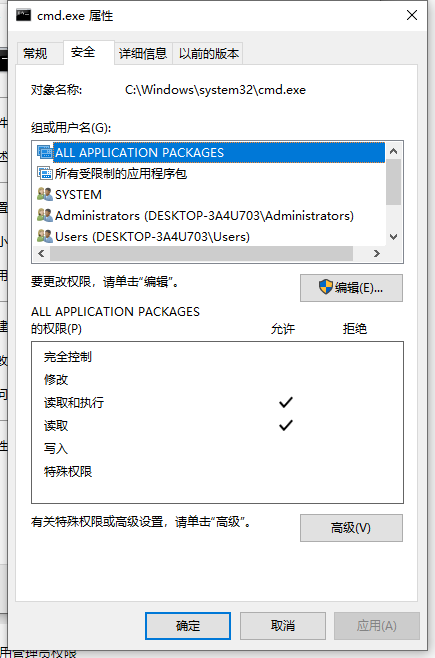Open the 以前的版本 tab
435x658 pixels.
click(x=208, y=53)
